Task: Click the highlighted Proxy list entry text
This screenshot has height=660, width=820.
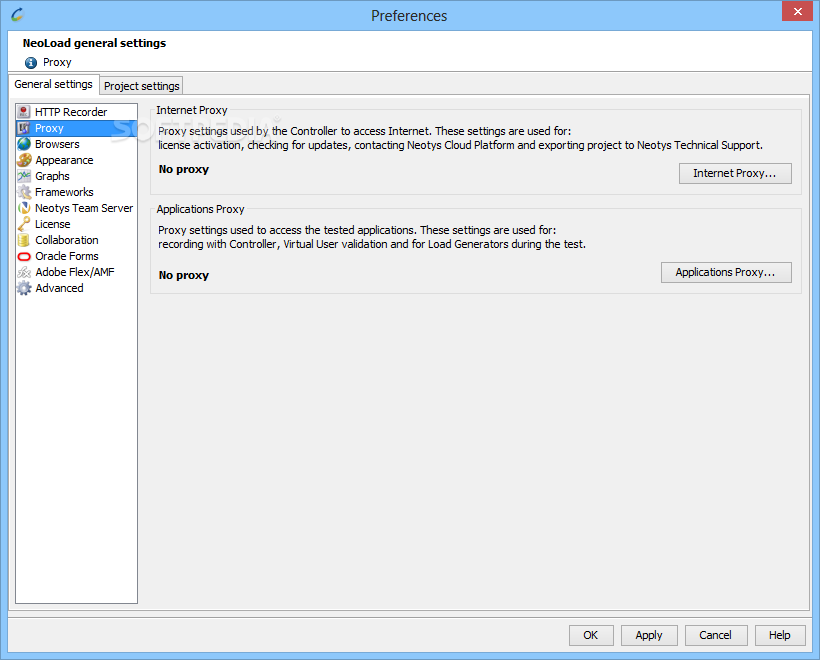Action: click(49, 128)
